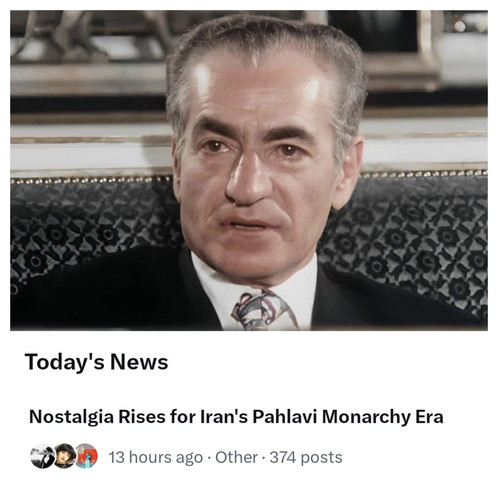
Task: Open the news story photo thumbnail
Action: [x=249, y=170]
